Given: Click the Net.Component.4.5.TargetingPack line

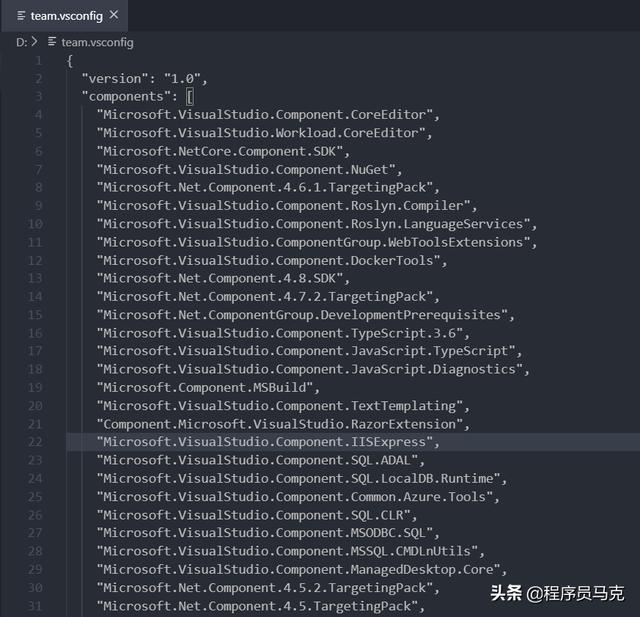Looking at the screenshot, I should pyautogui.click(x=261, y=606).
